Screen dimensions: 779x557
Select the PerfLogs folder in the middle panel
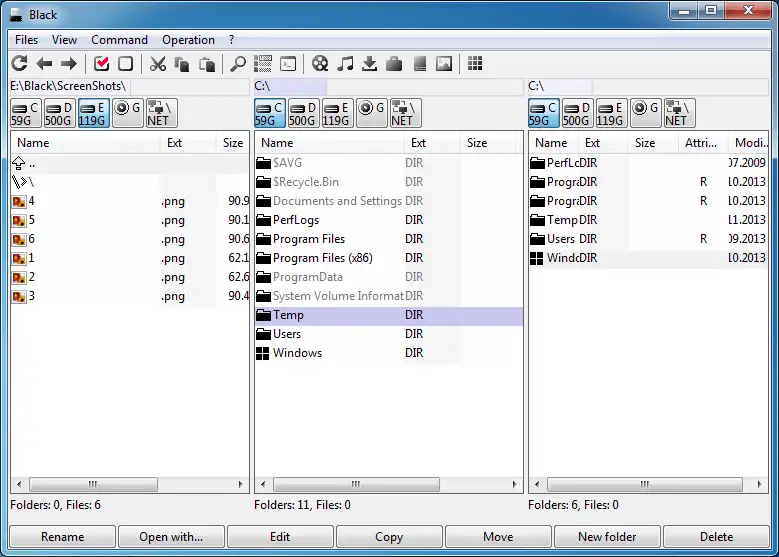(x=389, y=220)
